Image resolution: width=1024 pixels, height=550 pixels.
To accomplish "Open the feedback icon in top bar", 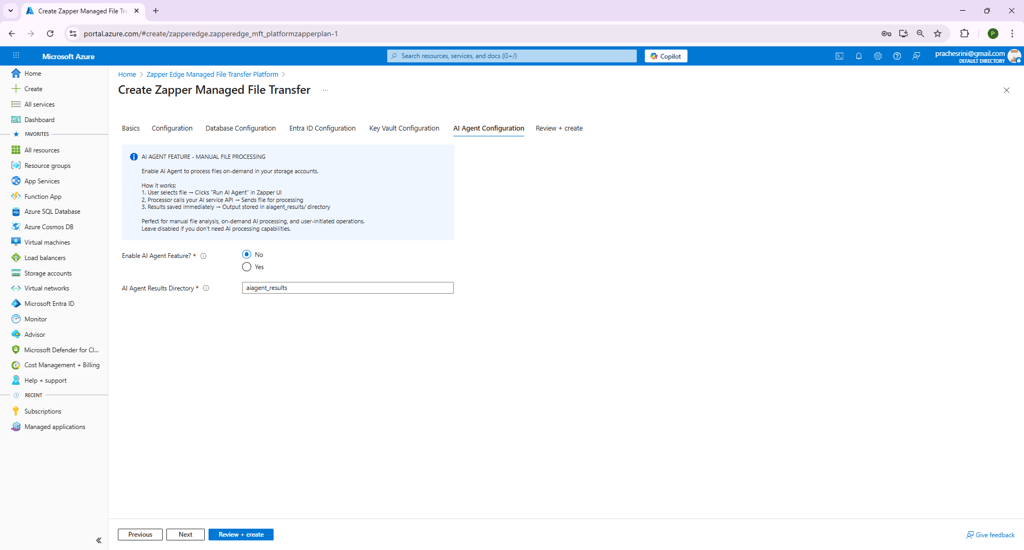I will [916, 56].
